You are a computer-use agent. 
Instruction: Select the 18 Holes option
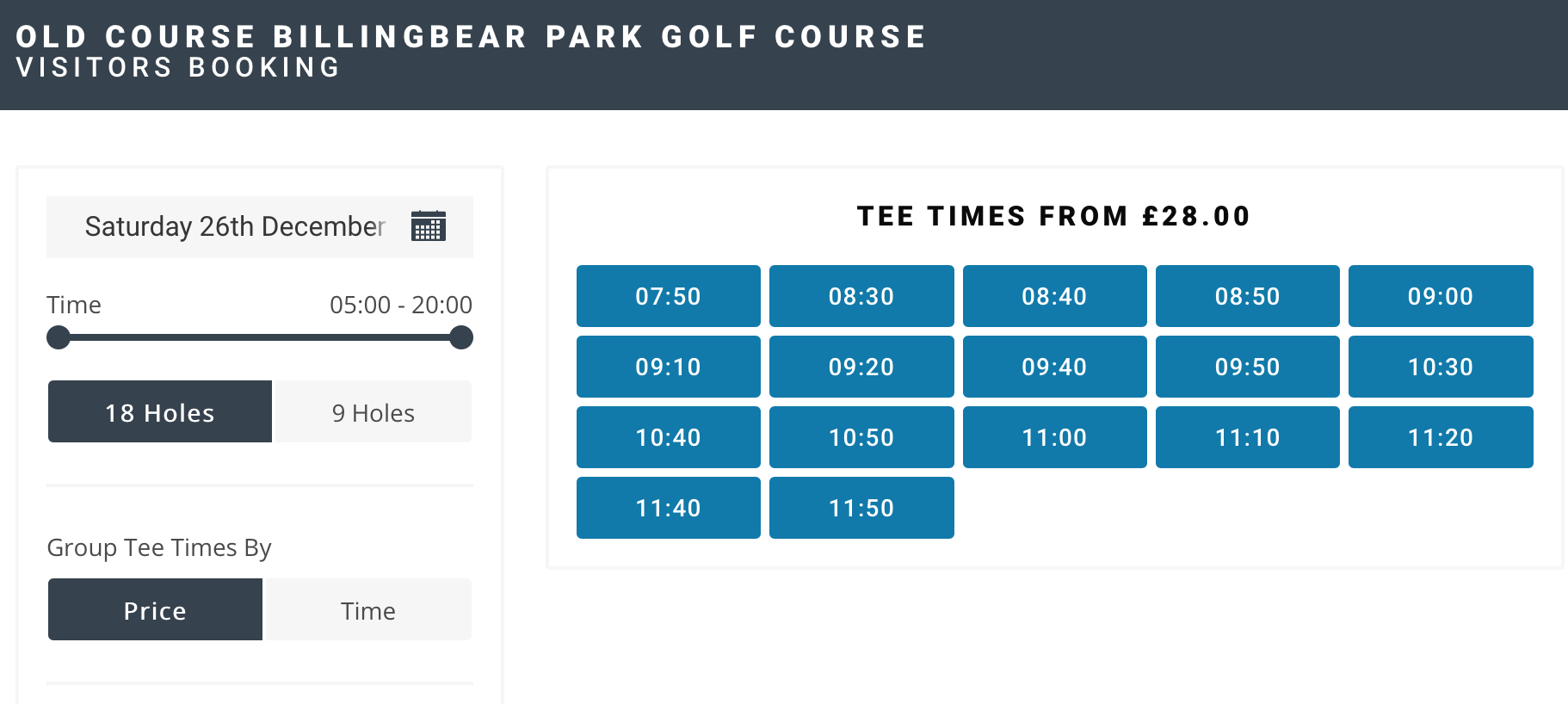point(160,412)
